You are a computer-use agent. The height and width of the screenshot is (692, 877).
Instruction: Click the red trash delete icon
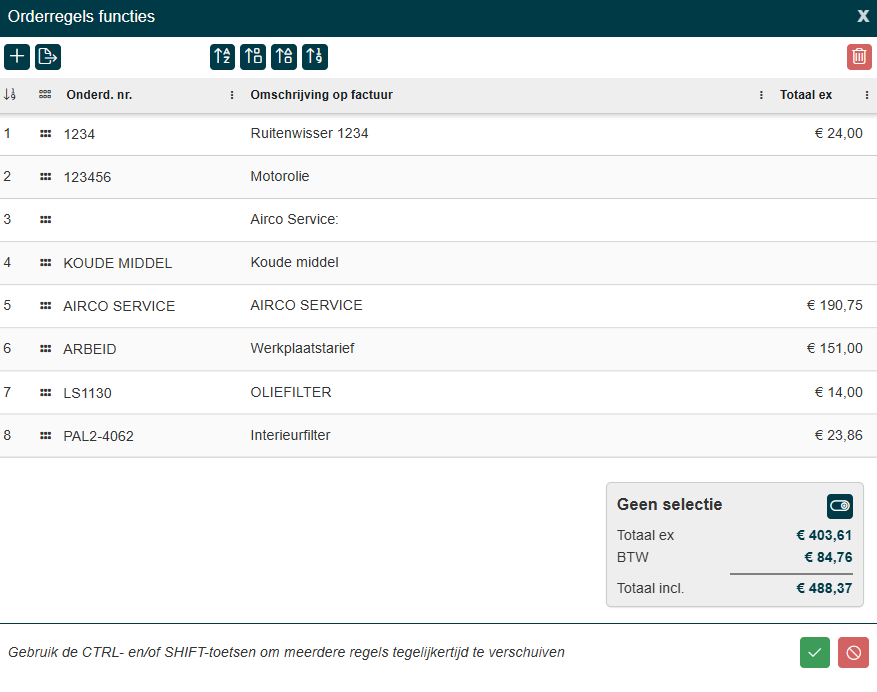point(859,57)
